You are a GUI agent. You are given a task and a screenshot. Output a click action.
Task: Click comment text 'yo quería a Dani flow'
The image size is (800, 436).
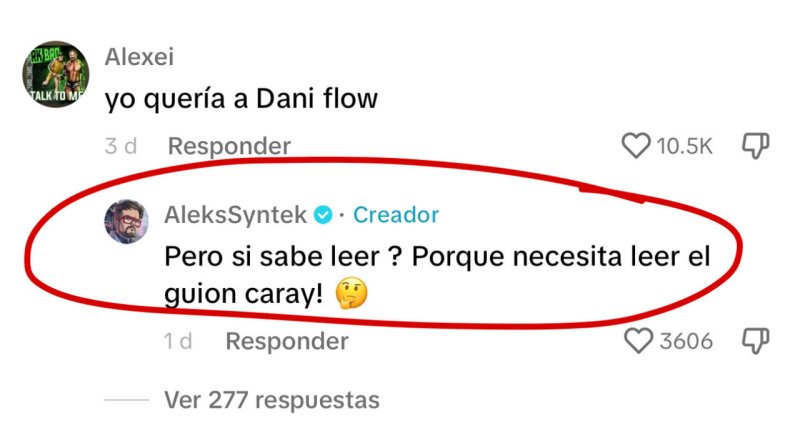241,99
